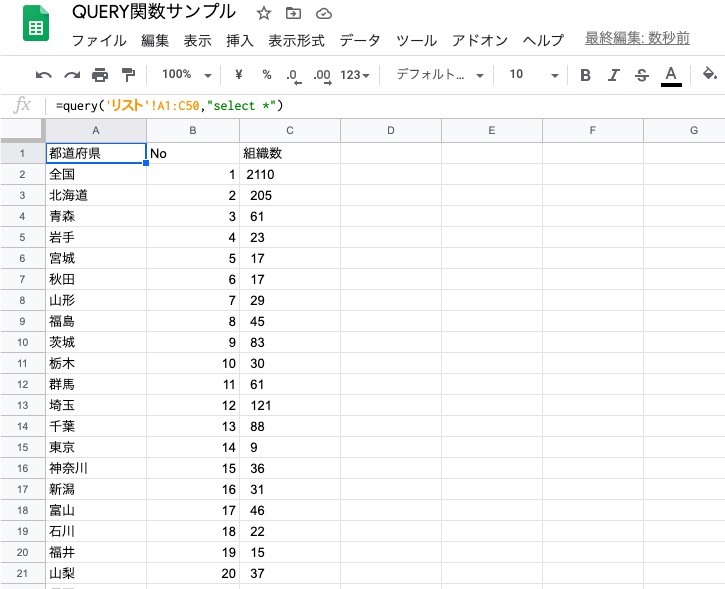
Task: Select cell containing 北海道
Action: [95, 195]
